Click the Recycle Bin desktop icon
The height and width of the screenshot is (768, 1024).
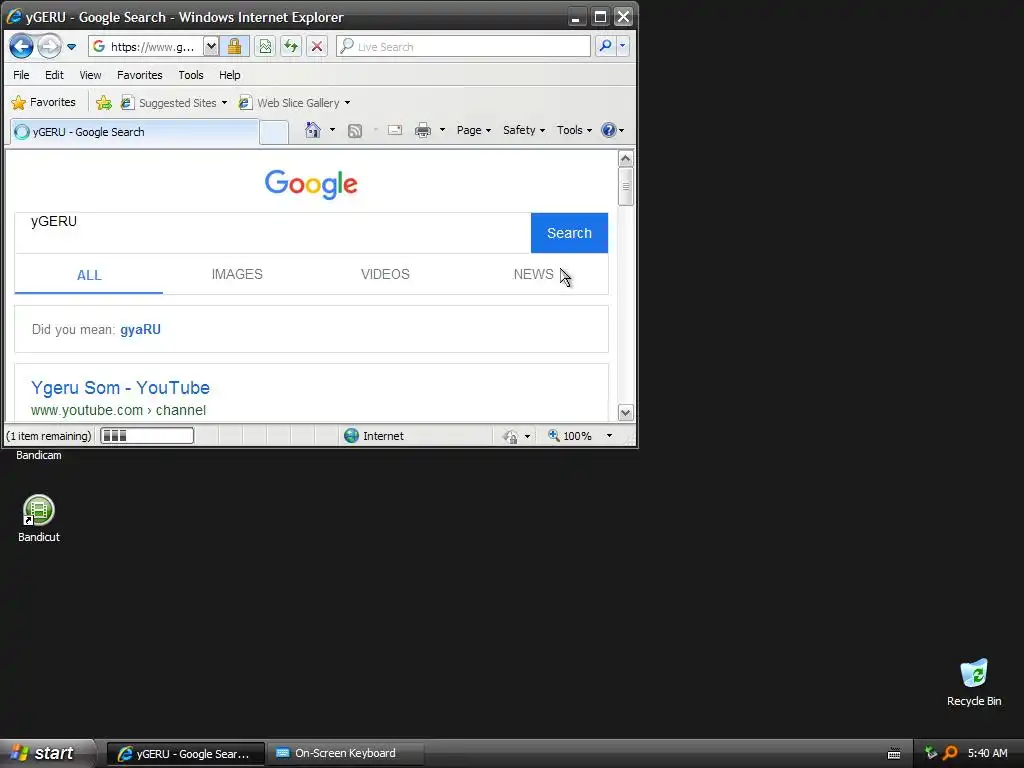pos(974,682)
